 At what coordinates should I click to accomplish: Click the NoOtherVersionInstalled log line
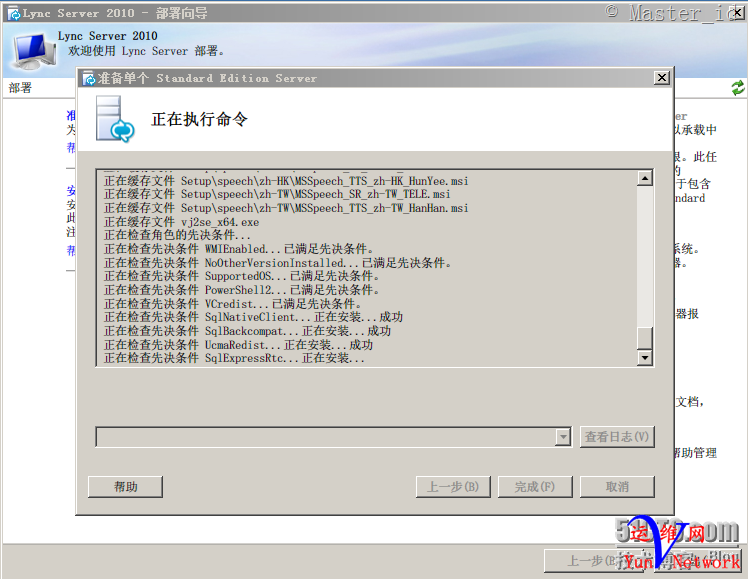click(x=278, y=263)
